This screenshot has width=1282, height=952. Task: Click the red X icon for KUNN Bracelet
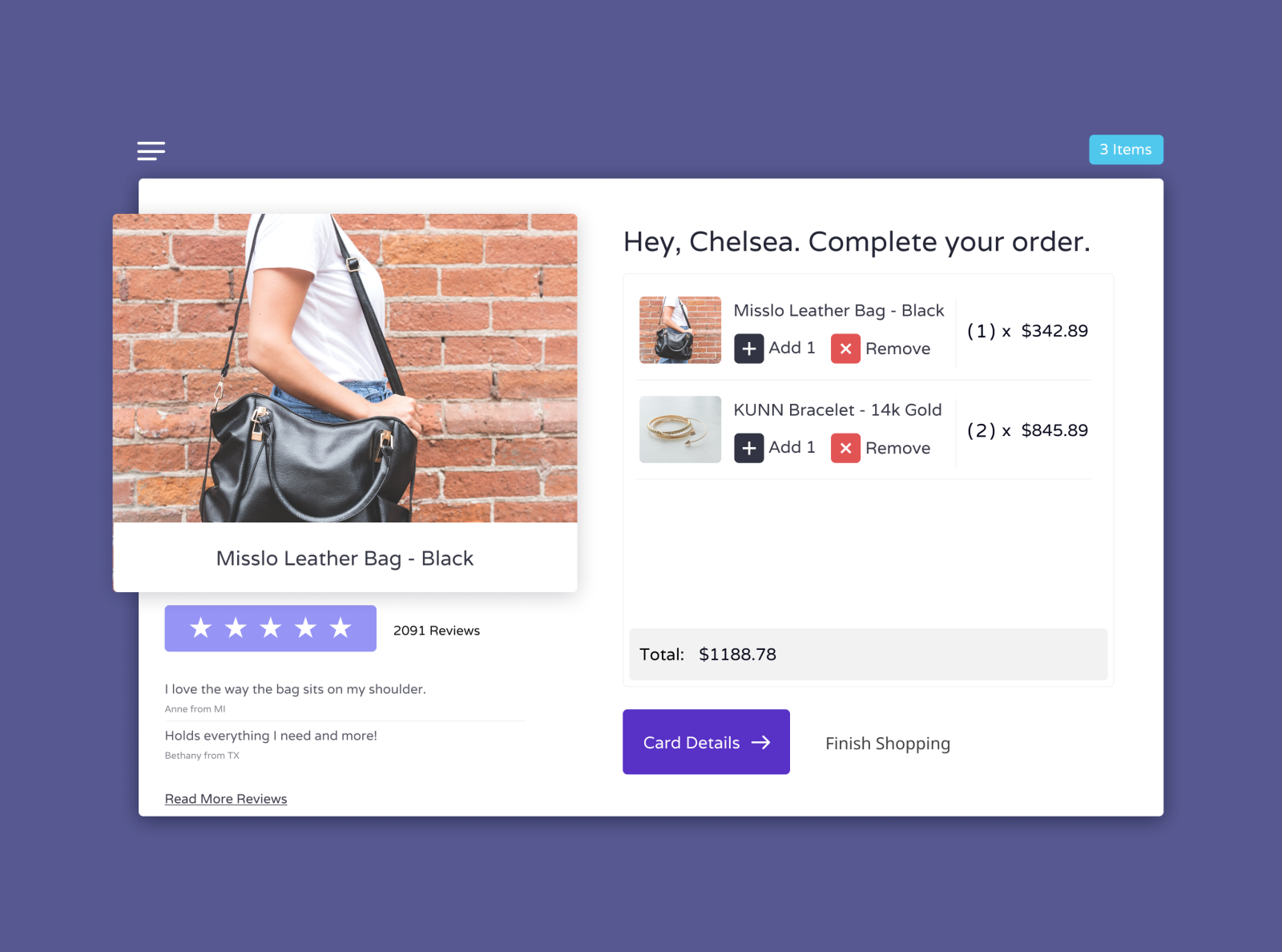coord(845,448)
